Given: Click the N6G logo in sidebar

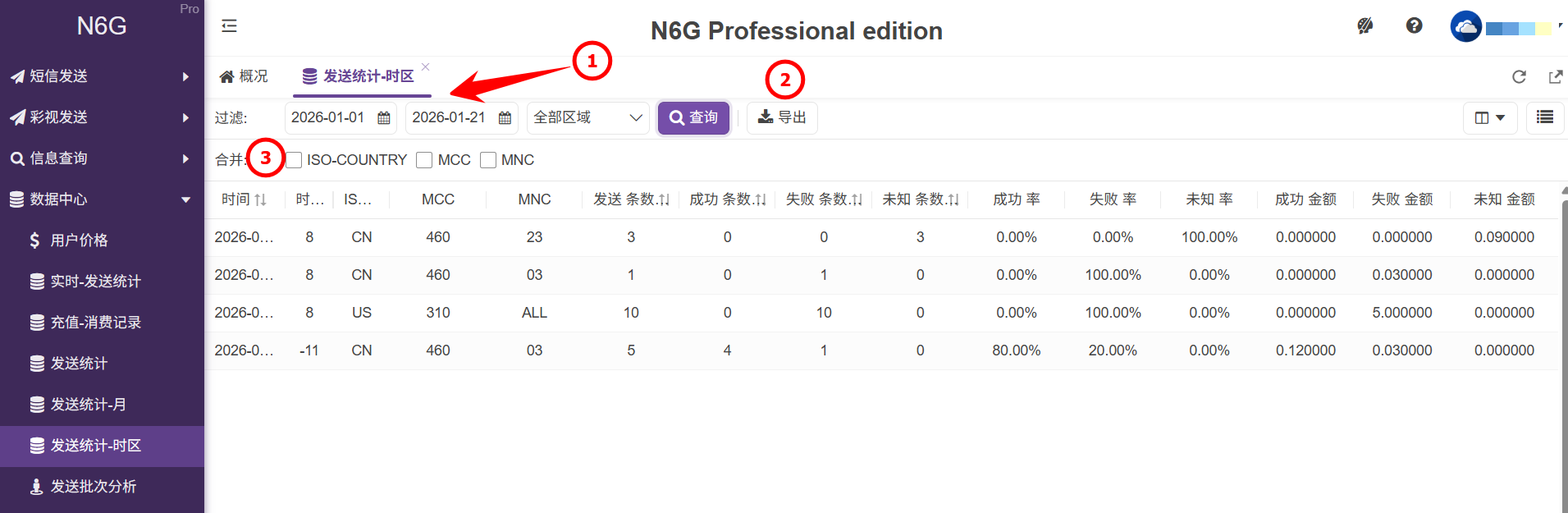Looking at the screenshot, I should click(102, 26).
